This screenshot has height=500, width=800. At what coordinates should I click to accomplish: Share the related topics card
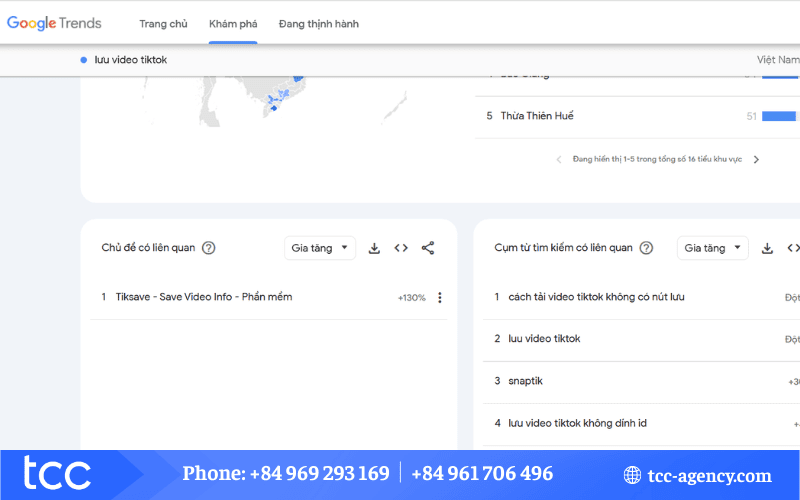428,248
